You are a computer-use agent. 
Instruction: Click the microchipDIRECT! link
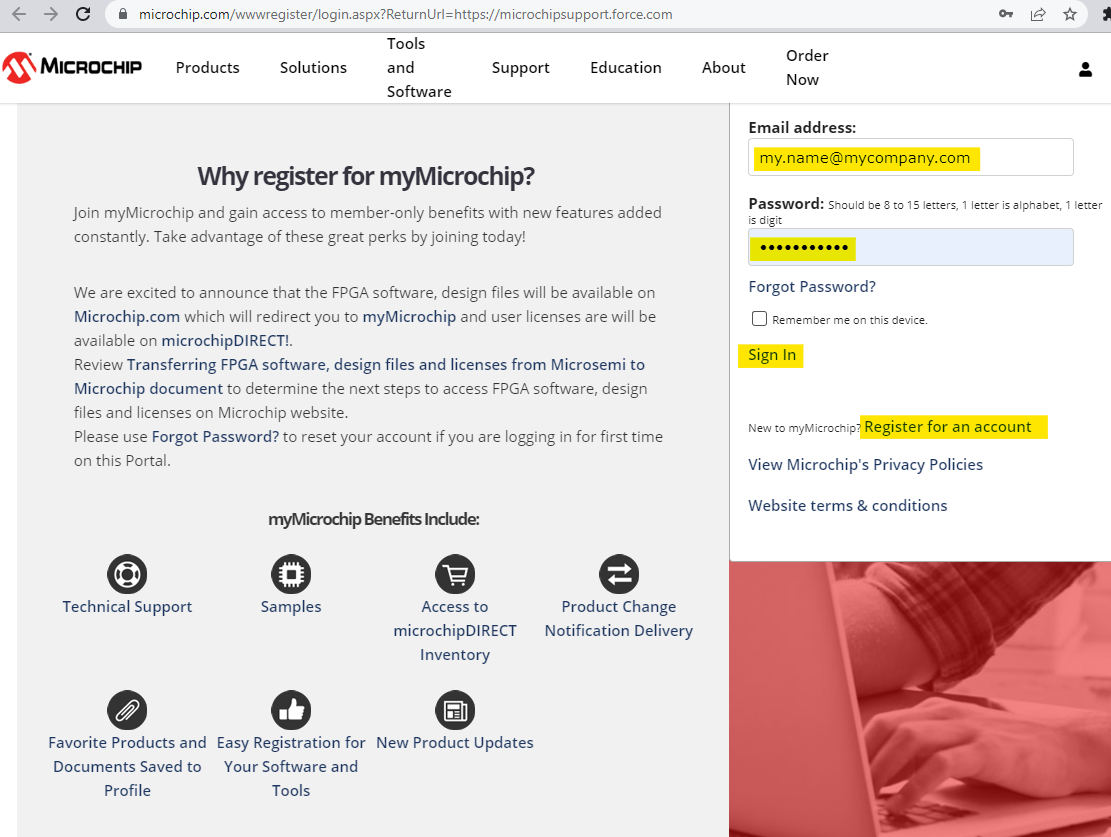point(225,340)
